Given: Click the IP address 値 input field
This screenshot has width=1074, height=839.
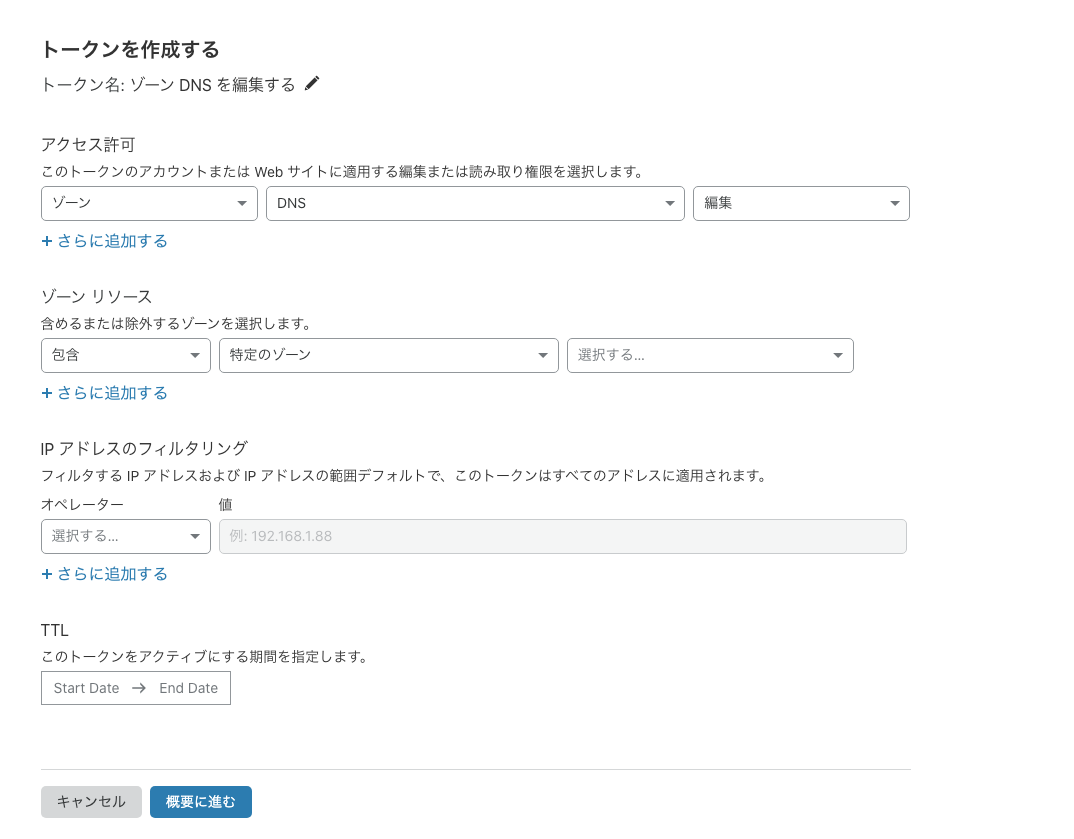Looking at the screenshot, I should (563, 536).
